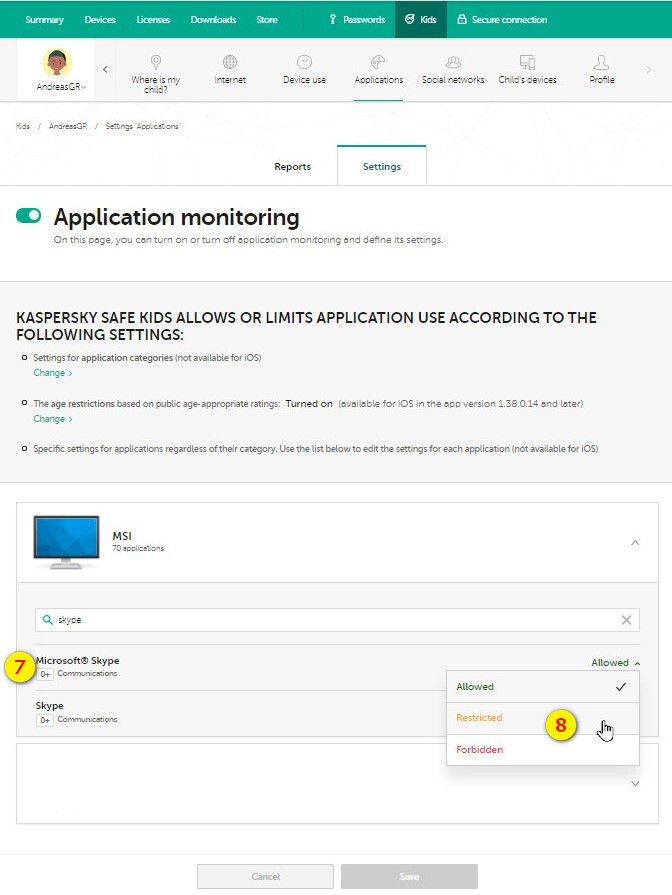Click the Kids breadcrumb link

[x=23, y=126]
